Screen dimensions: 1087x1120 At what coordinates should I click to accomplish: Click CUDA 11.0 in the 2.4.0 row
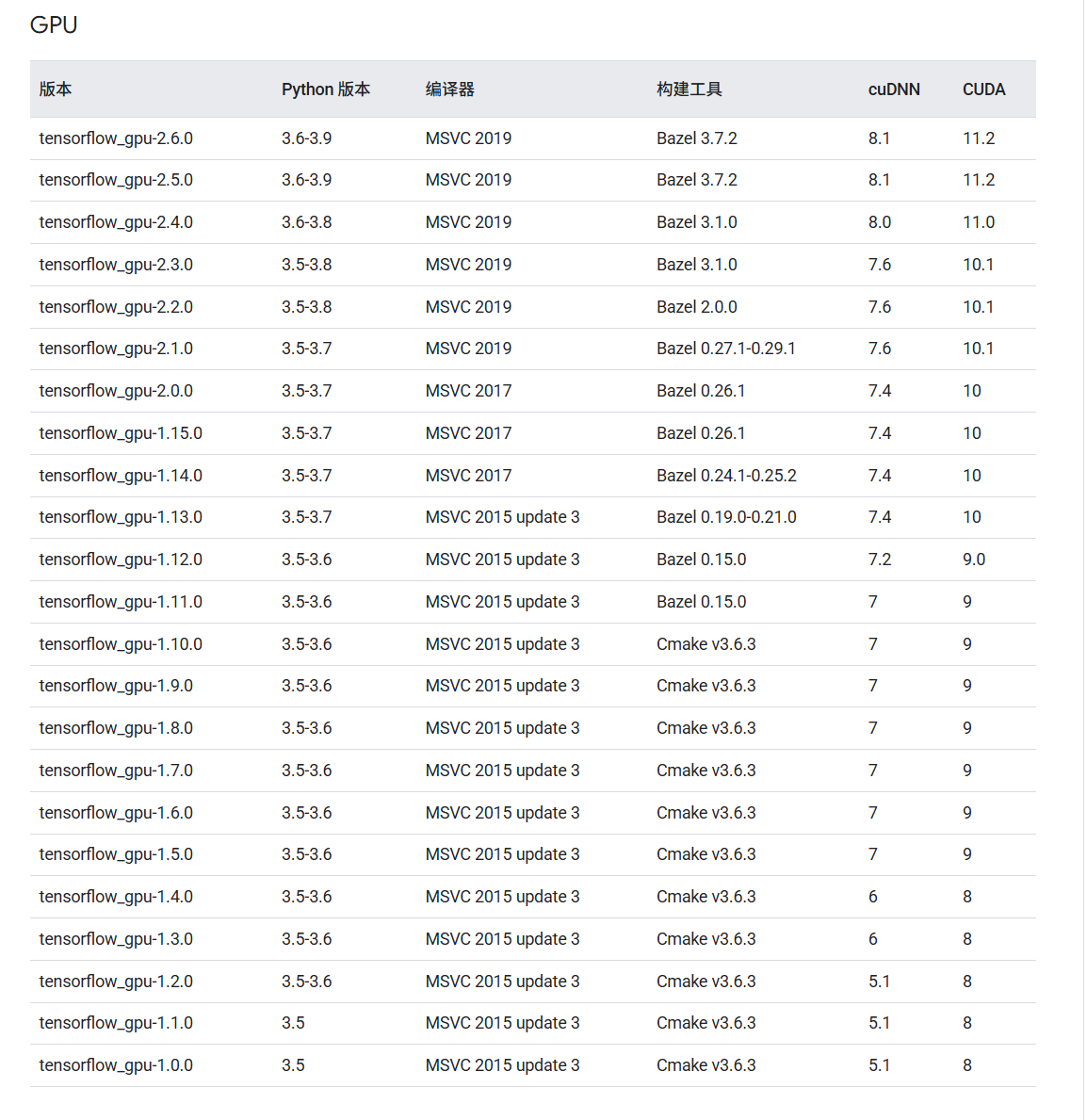click(x=979, y=222)
